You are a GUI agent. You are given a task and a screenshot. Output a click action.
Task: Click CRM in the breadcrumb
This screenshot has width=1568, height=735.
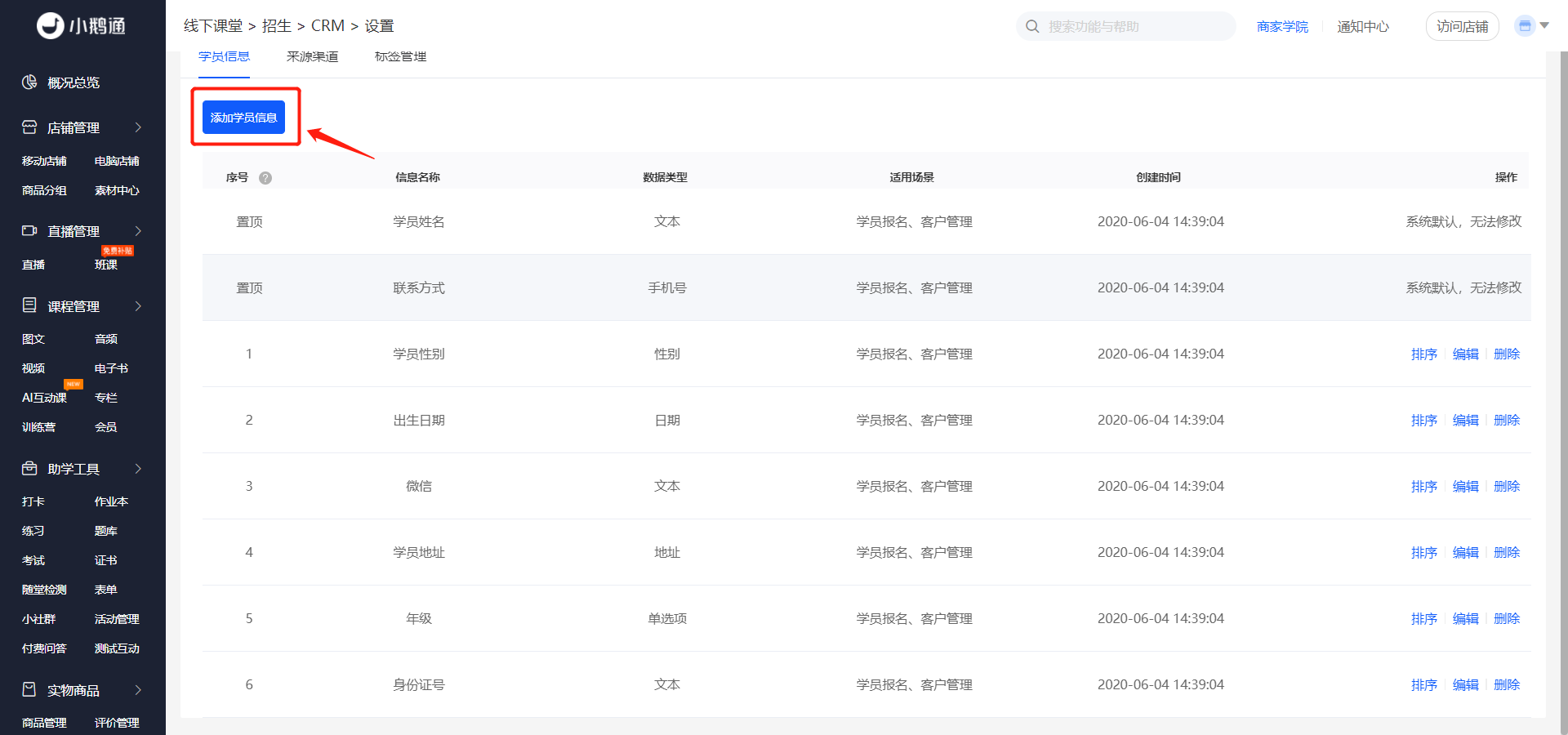click(327, 25)
